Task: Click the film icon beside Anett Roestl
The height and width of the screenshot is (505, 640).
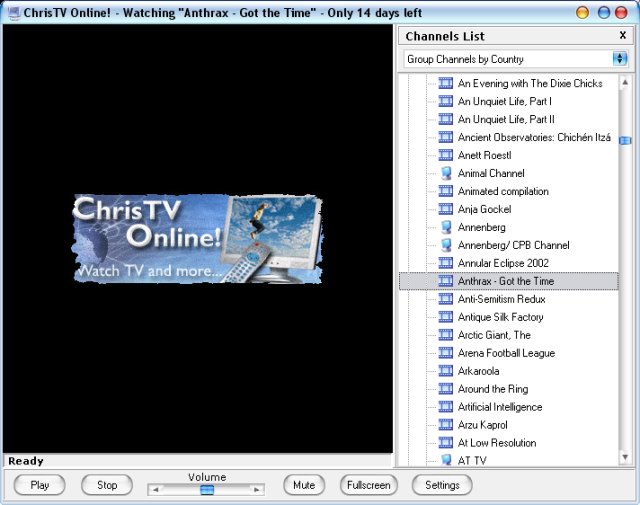Action: (445, 155)
